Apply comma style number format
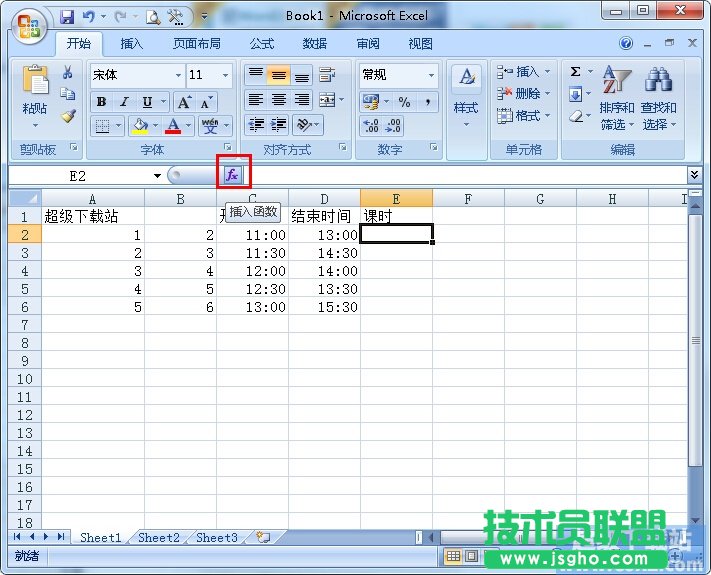 [x=427, y=102]
